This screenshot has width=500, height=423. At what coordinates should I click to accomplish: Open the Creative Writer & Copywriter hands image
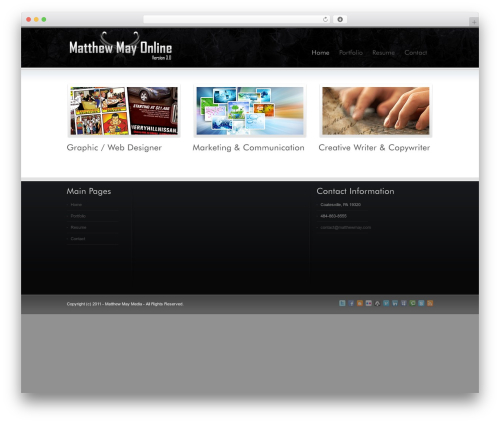[x=376, y=111]
